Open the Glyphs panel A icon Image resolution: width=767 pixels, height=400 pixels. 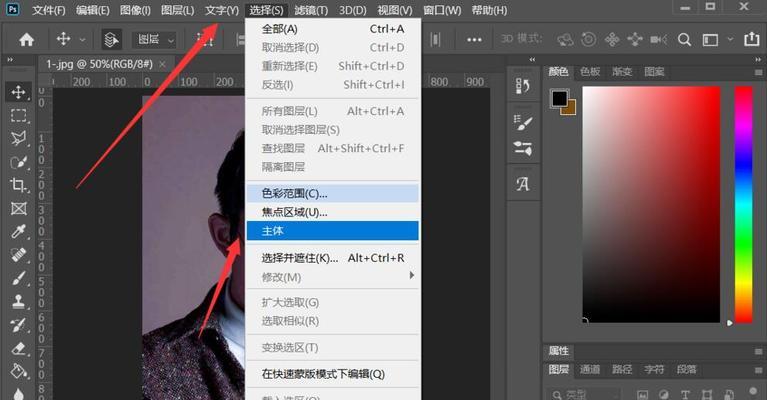[523, 184]
